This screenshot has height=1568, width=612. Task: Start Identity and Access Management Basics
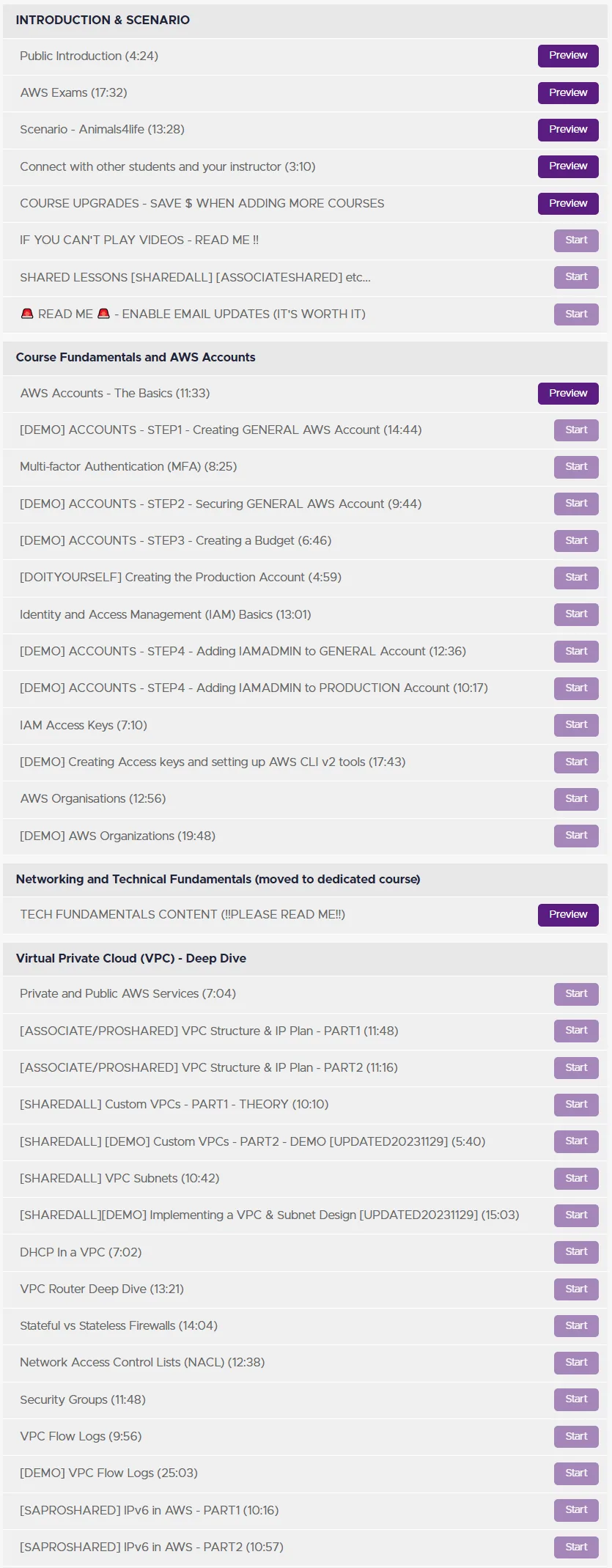576,614
